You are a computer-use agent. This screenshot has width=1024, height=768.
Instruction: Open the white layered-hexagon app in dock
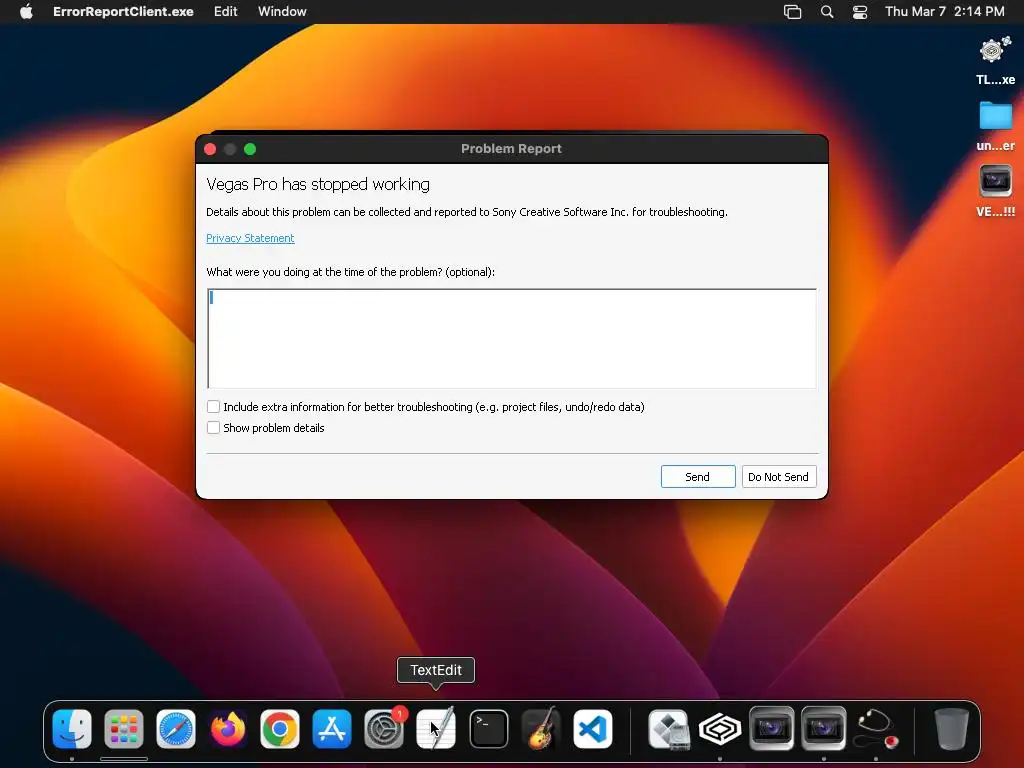point(720,729)
